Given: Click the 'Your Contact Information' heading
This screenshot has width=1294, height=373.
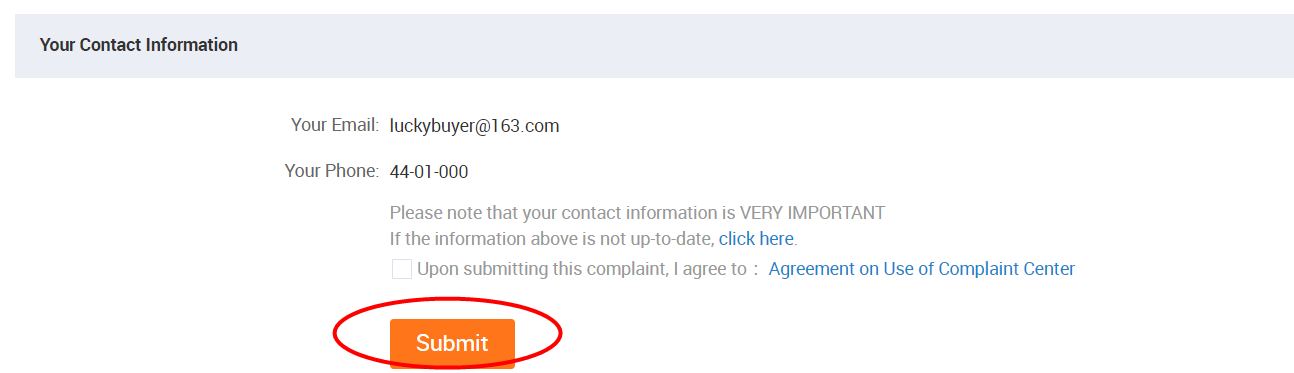Looking at the screenshot, I should pyautogui.click(x=139, y=45).
